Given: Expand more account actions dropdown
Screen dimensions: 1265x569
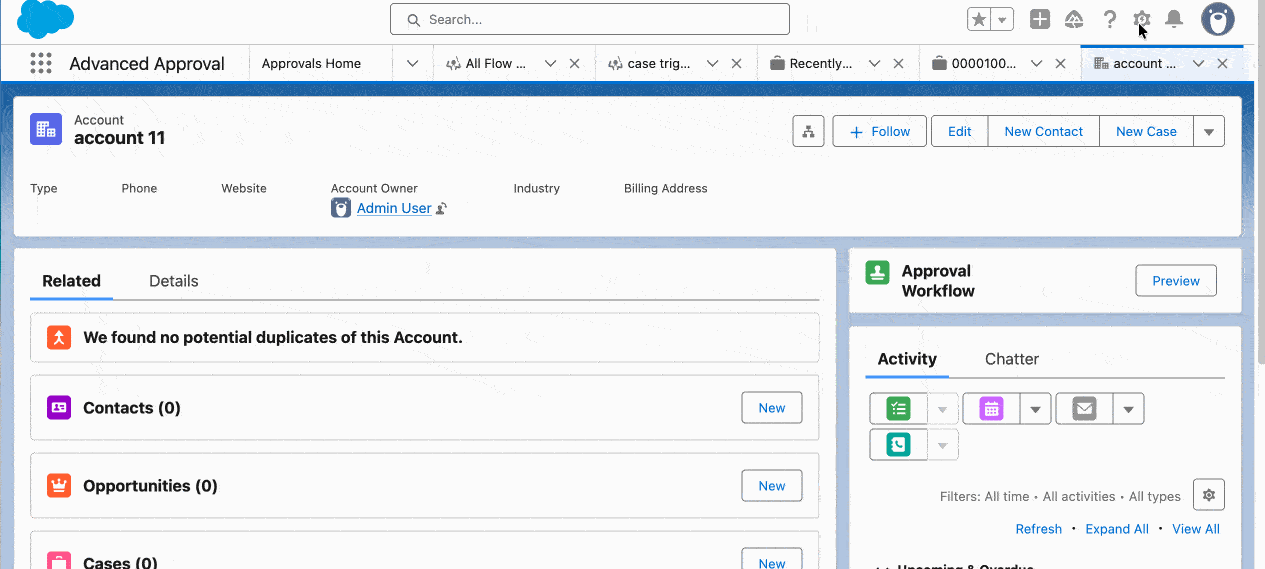Looking at the screenshot, I should [1209, 131].
